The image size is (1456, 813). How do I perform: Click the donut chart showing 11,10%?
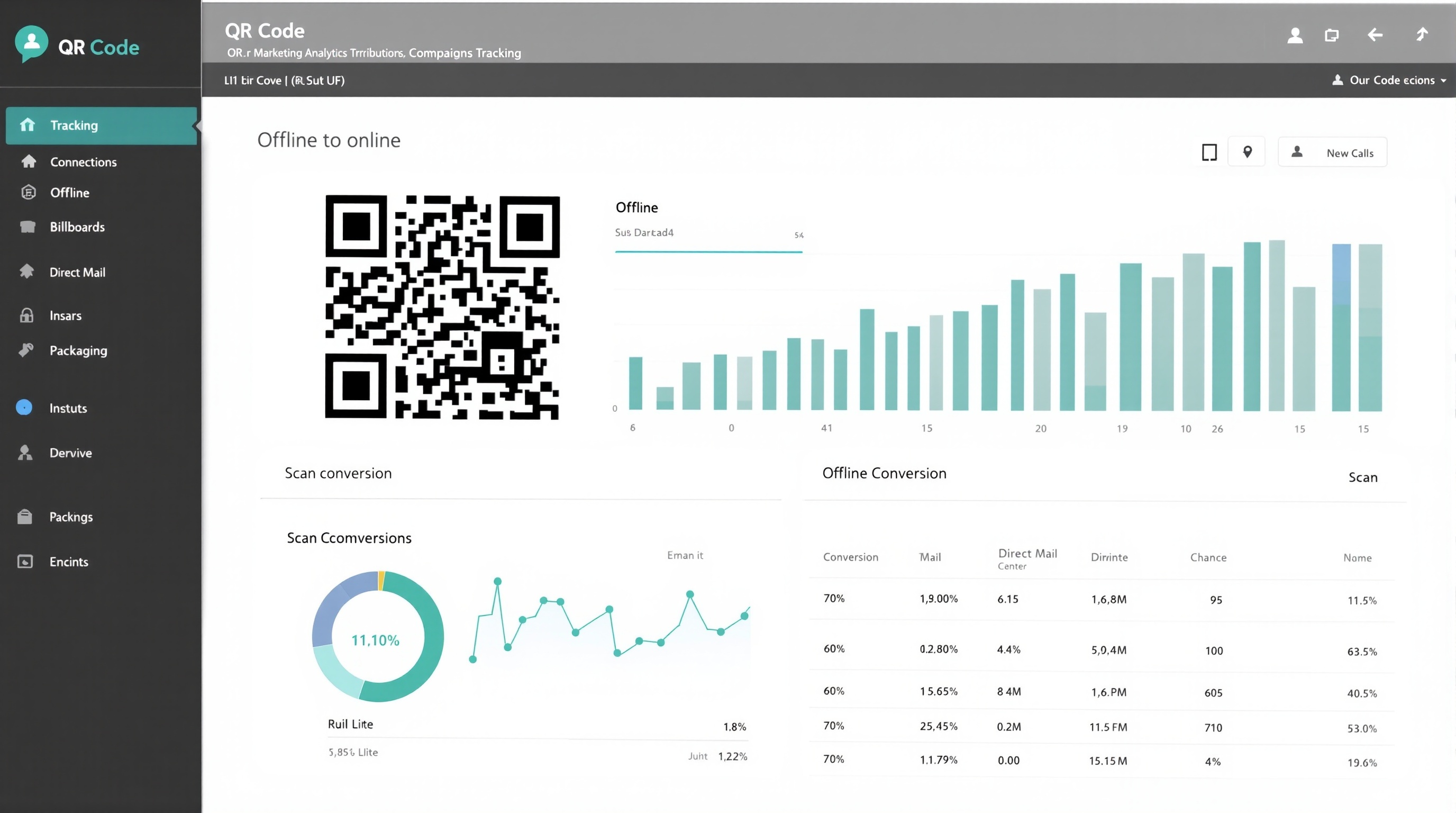[378, 636]
